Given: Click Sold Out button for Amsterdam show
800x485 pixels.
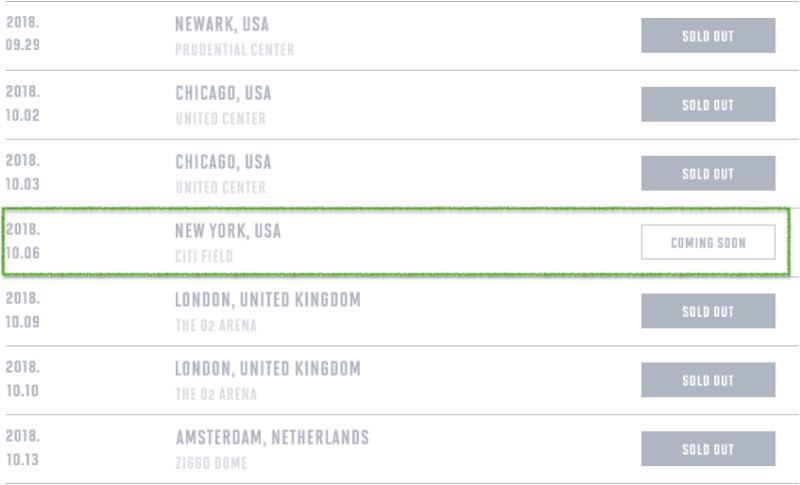Looking at the screenshot, I should pyautogui.click(x=708, y=449).
